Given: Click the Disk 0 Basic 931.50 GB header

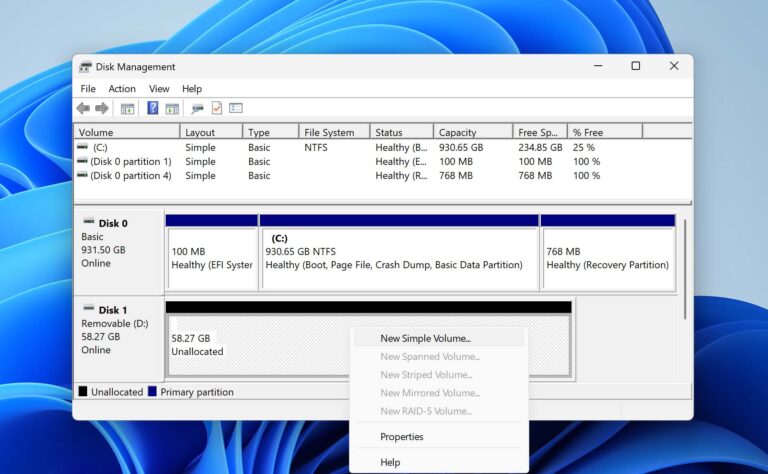Looking at the screenshot, I should 119,252.
